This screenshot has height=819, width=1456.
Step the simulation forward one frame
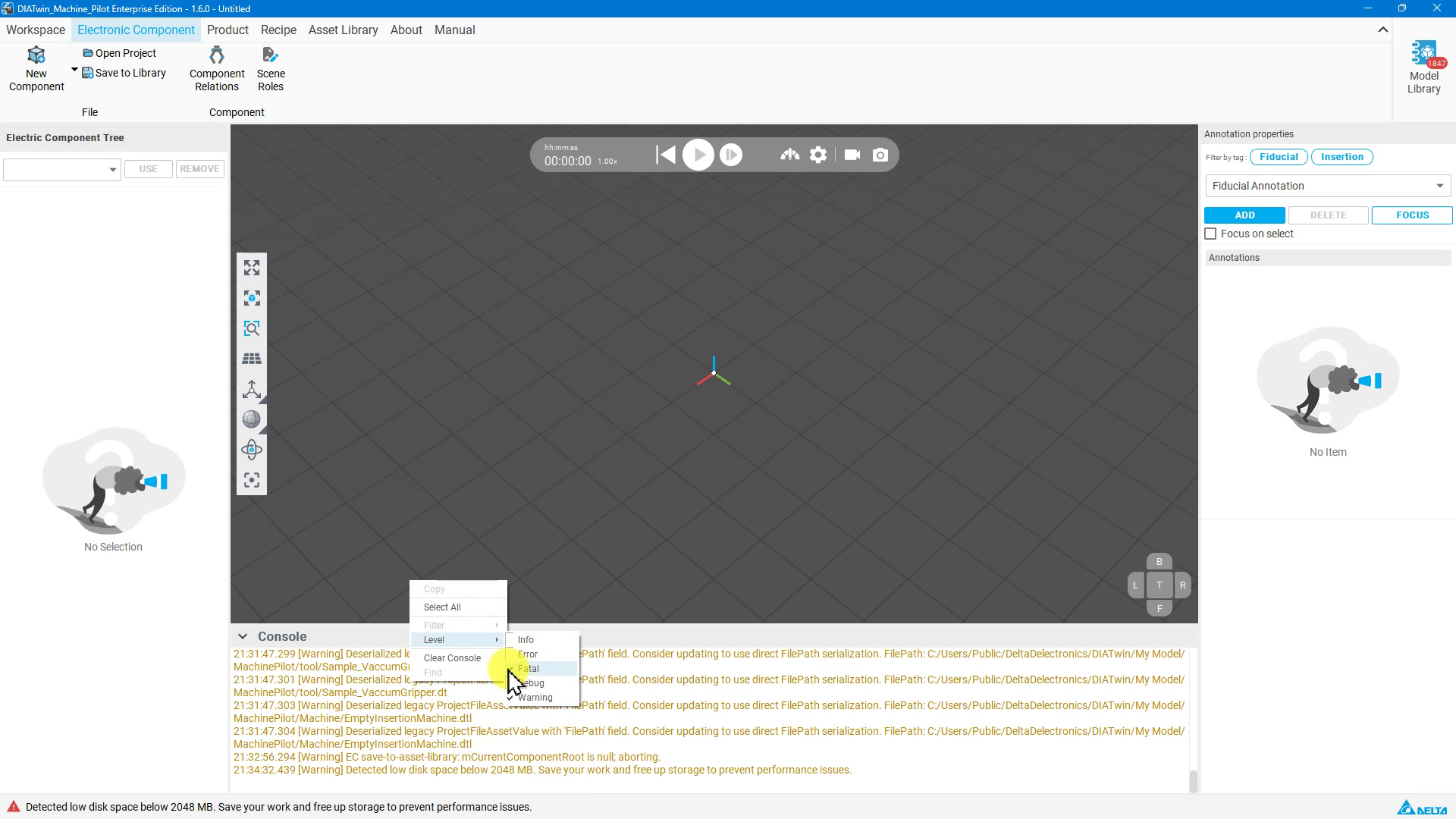click(731, 155)
